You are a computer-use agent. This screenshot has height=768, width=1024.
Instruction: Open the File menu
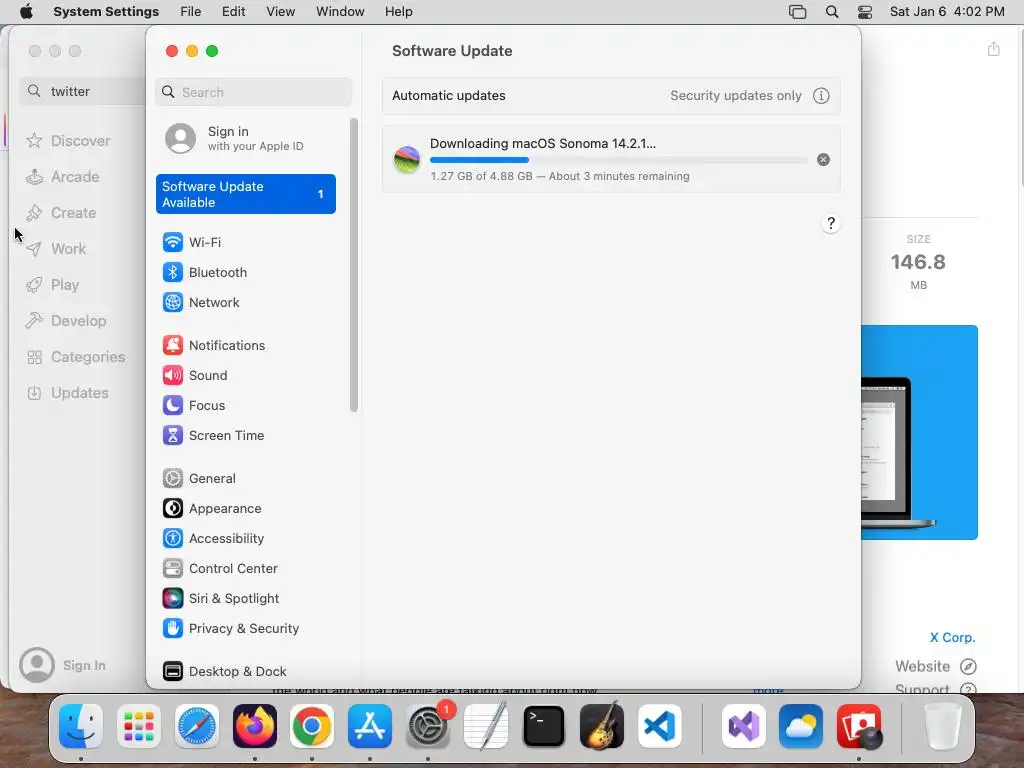click(191, 12)
